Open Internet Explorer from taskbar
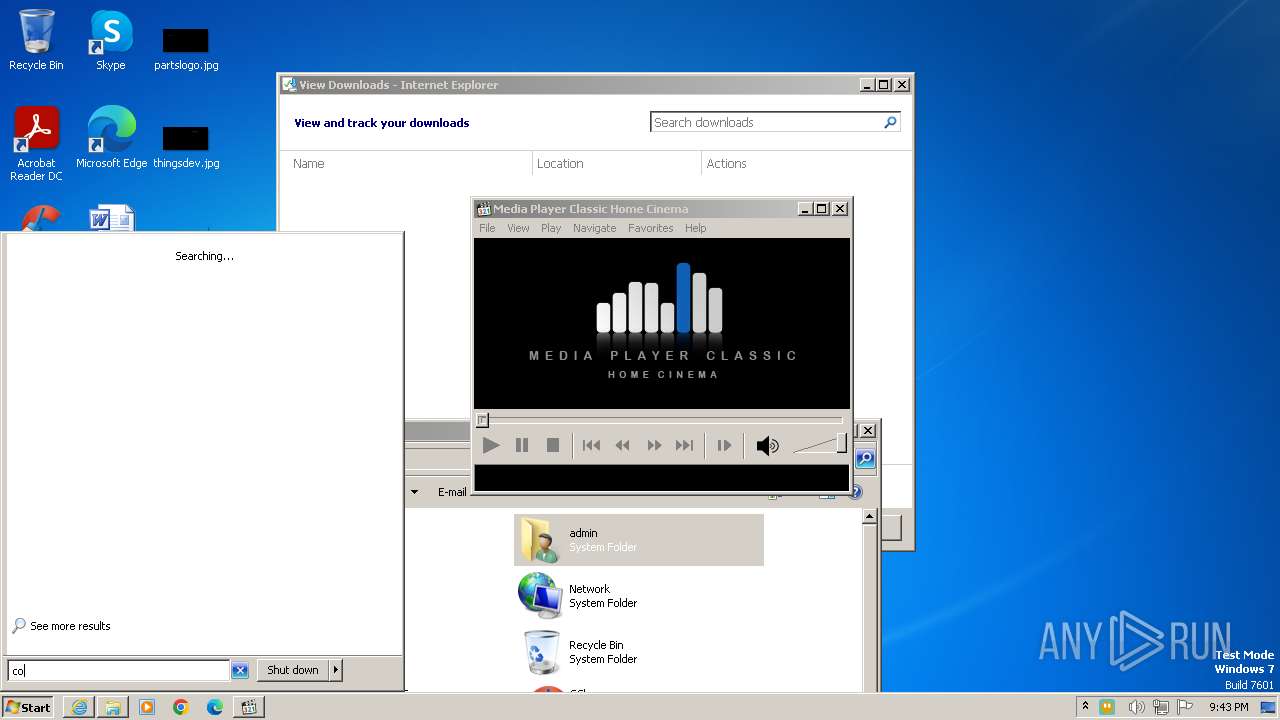The height and width of the screenshot is (720, 1280). [79, 707]
